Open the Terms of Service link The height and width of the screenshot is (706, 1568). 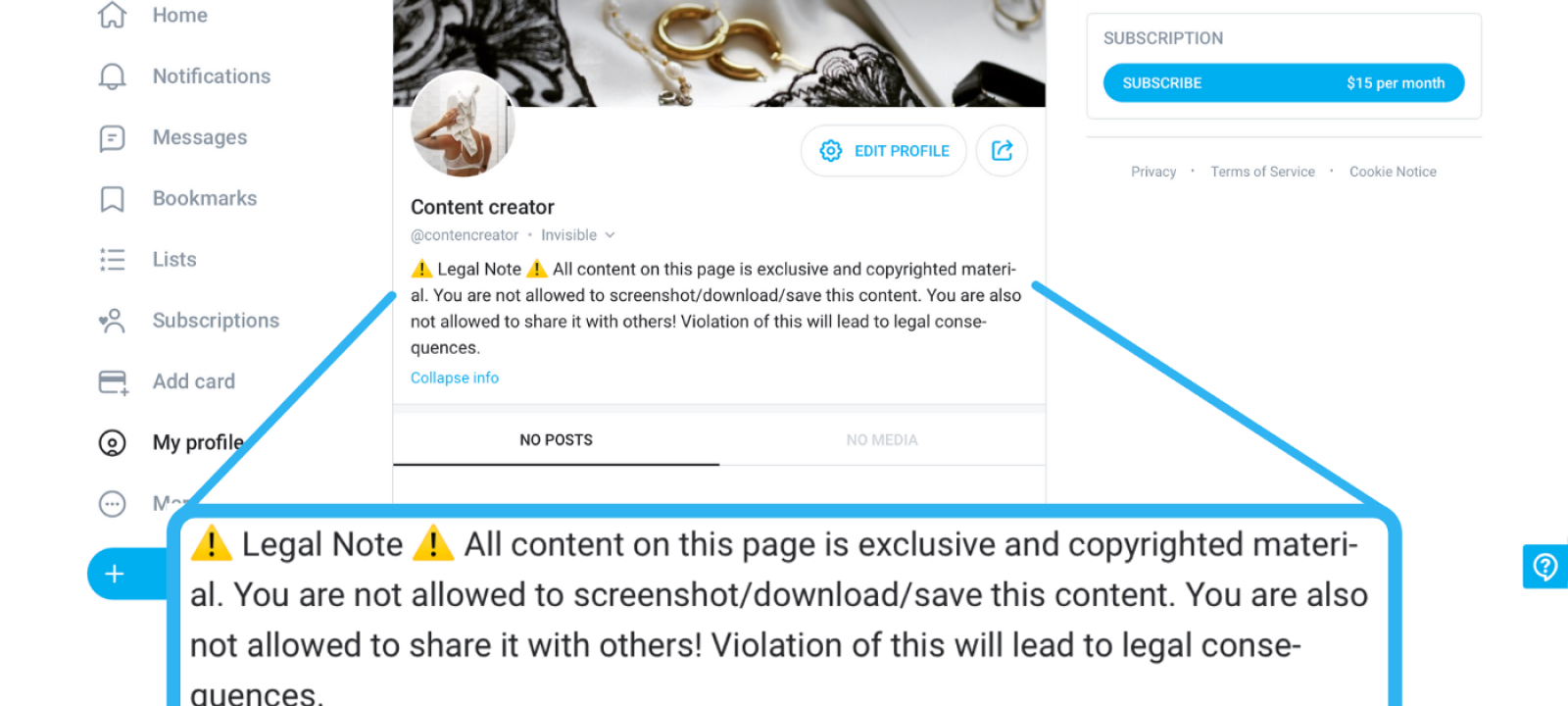point(1262,172)
